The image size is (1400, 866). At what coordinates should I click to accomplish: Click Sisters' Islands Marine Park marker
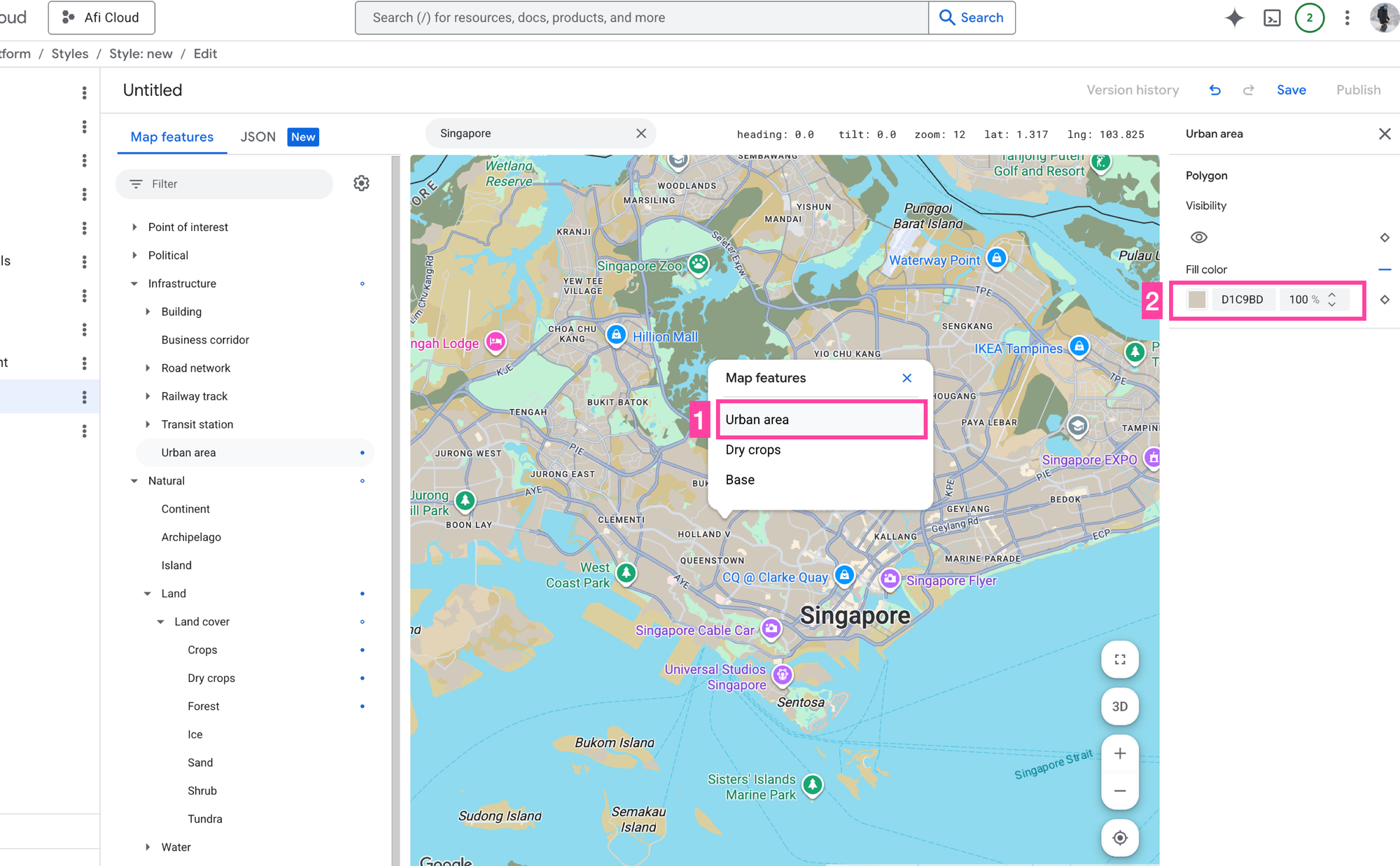(x=812, y=785)
